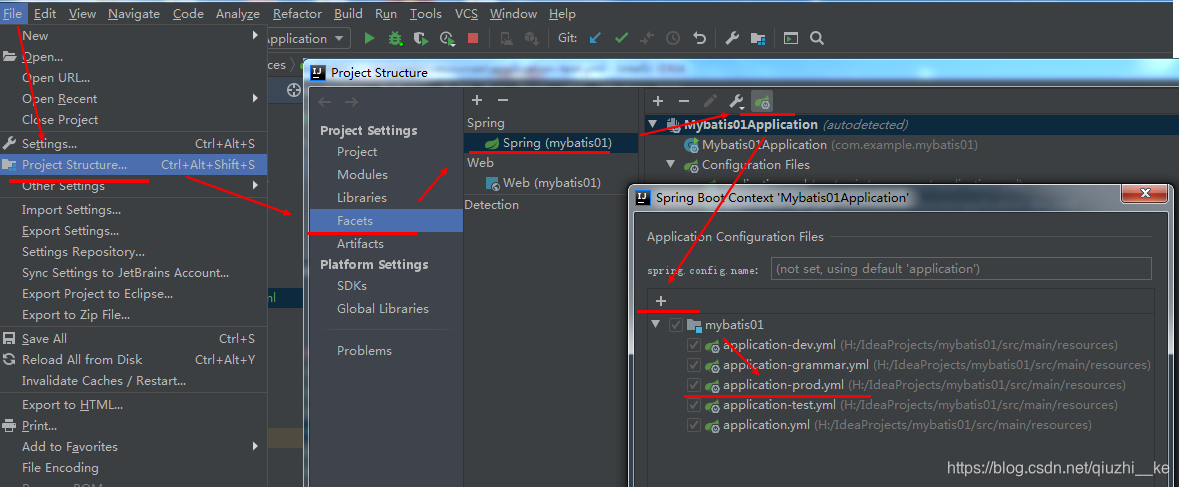1180x487 pixels.
Task: Run with Coverage from the main toolbar
Action: pyautogui.click(x=421, y=38)
